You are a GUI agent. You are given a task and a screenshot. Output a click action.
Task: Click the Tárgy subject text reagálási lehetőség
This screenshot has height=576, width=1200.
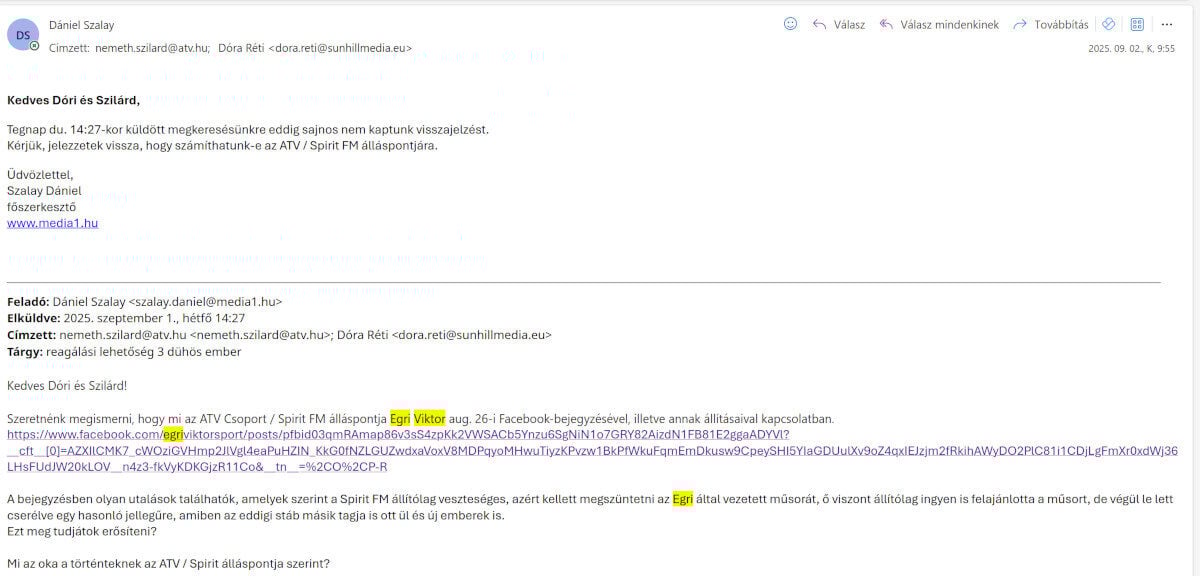(143, 351)
